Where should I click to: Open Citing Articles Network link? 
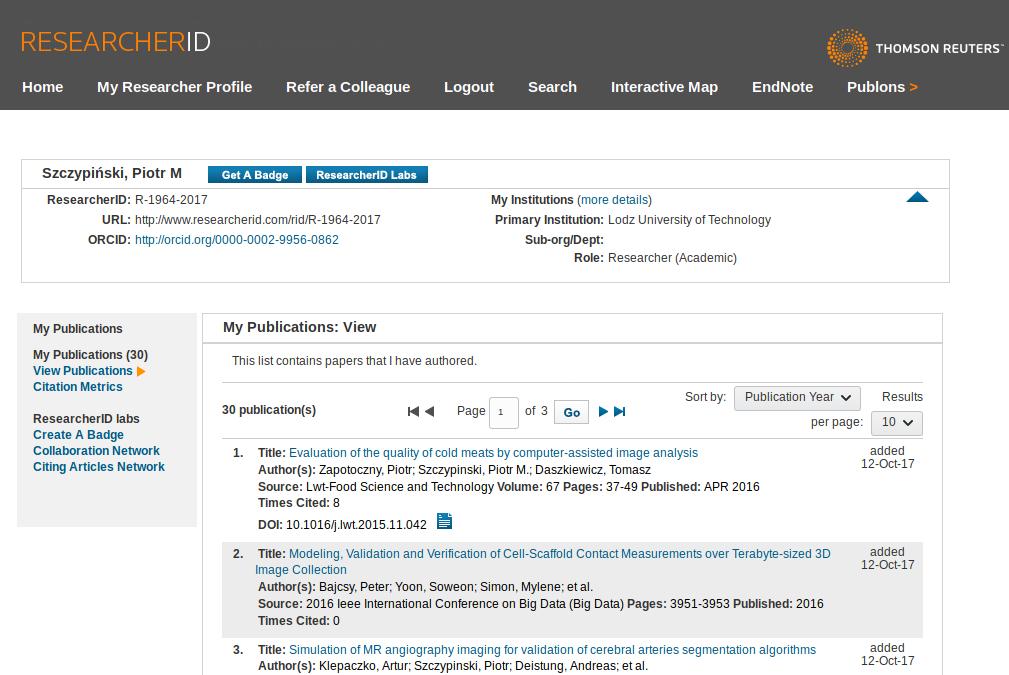(x=99, y=467)
